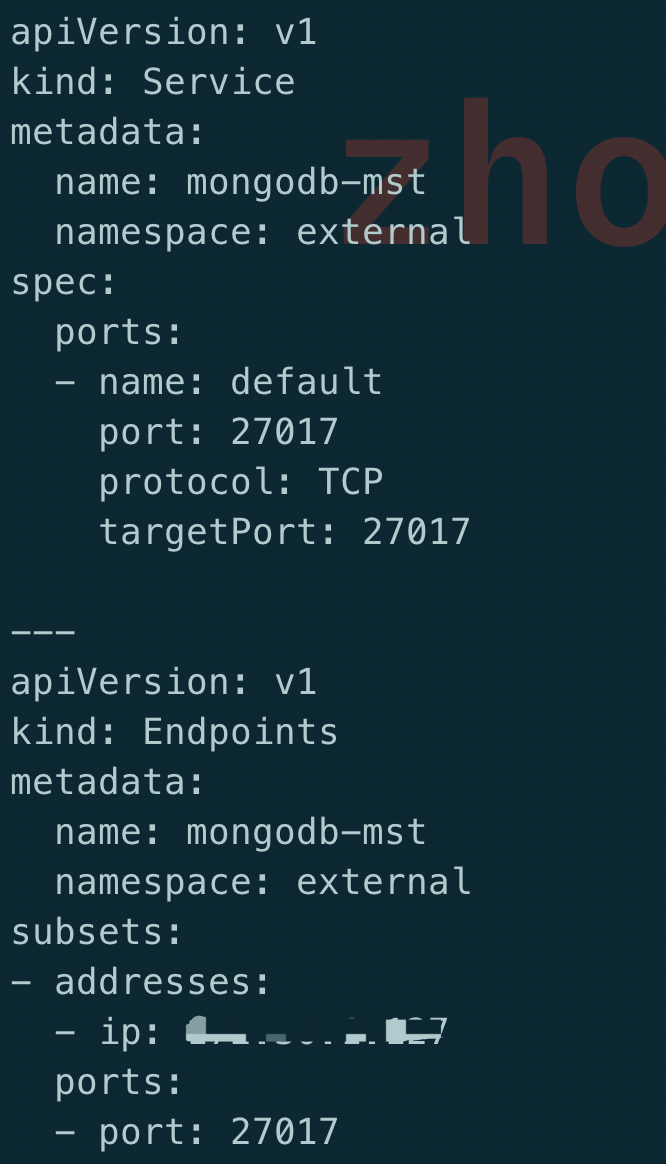The height and width of the screenshot is (1164, 666).
Task: Select the 'mongodb-mst' name under Service metadata
Action: point(307,182)
